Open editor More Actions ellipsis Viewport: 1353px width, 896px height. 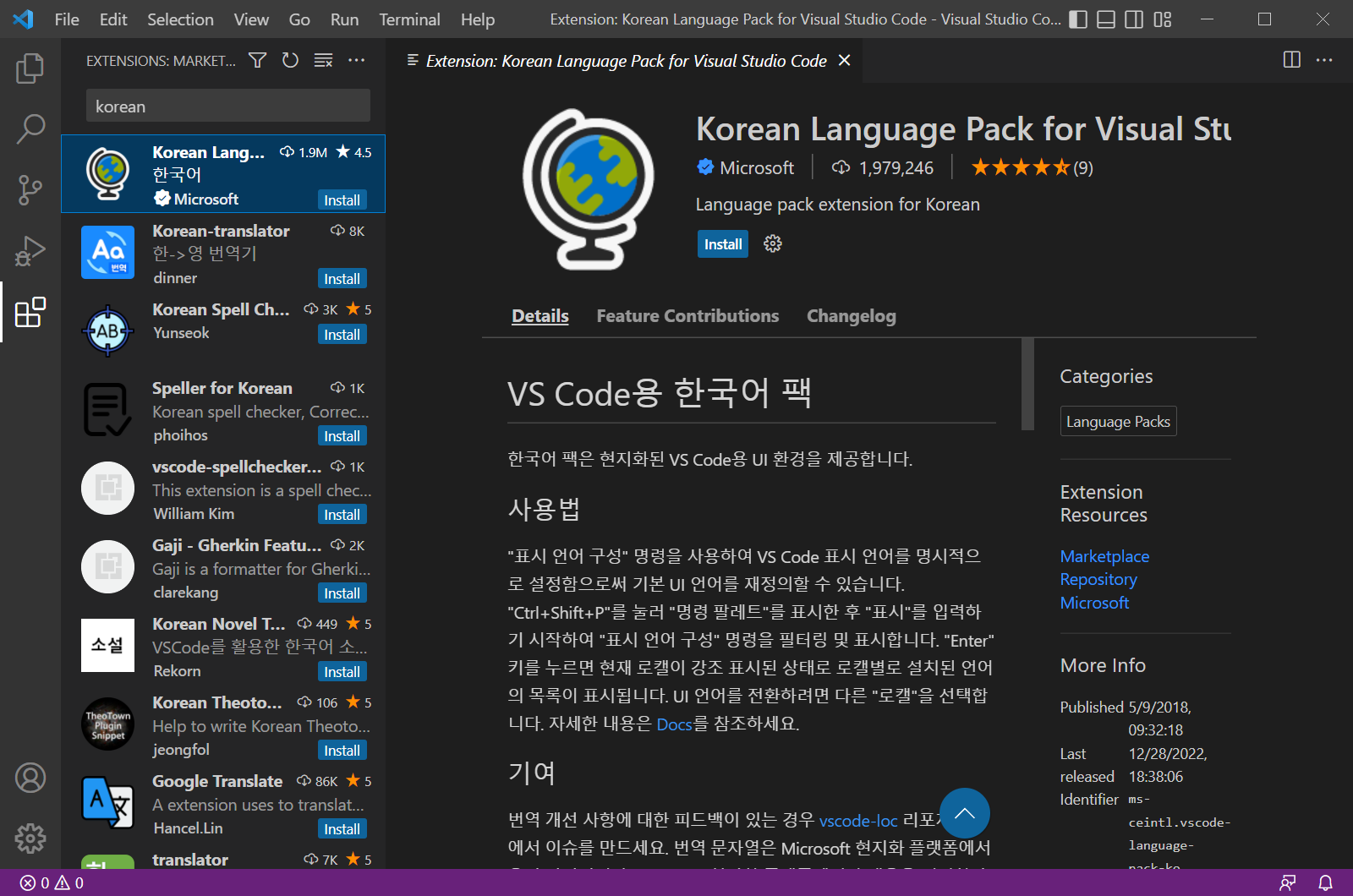point(1324,60)
